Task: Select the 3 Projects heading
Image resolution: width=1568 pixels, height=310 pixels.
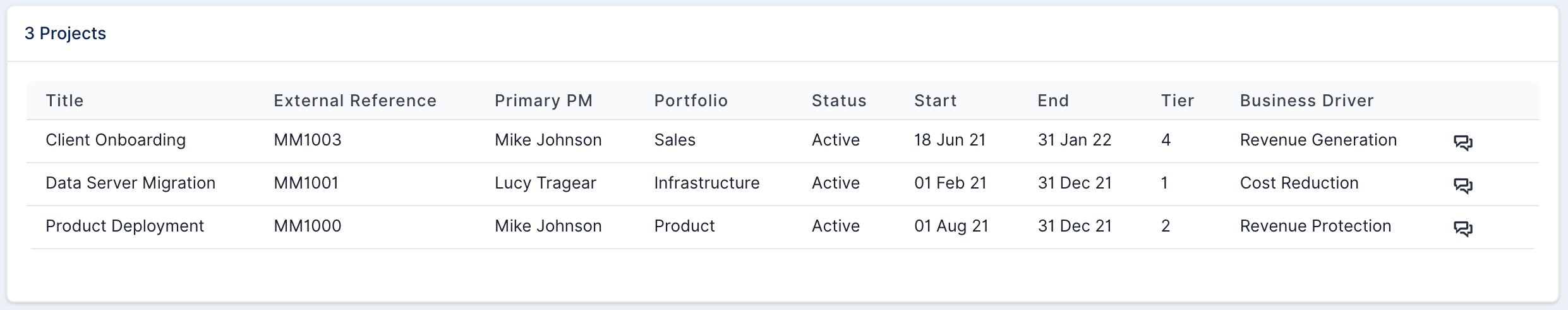Action: pos(65,34)
